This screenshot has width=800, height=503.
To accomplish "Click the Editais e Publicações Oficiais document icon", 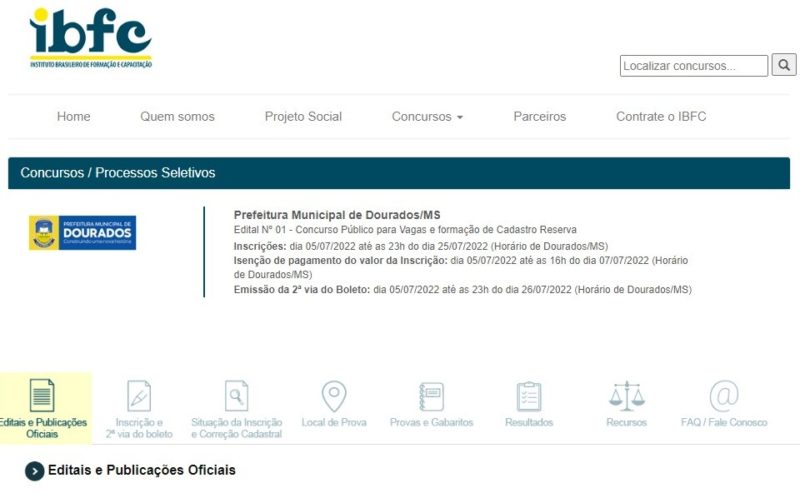I will click(42, 396).
